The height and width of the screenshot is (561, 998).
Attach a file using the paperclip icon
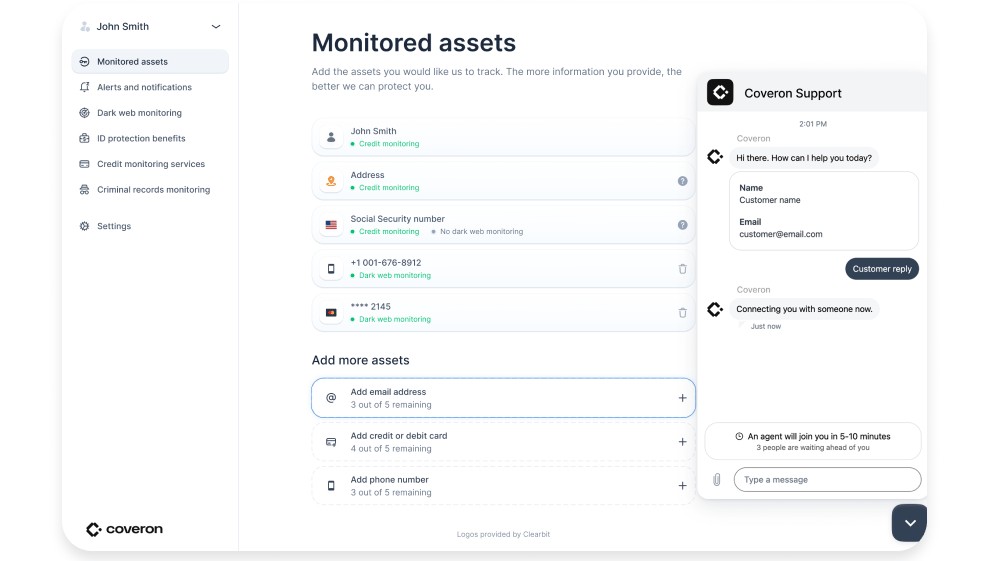717,479
